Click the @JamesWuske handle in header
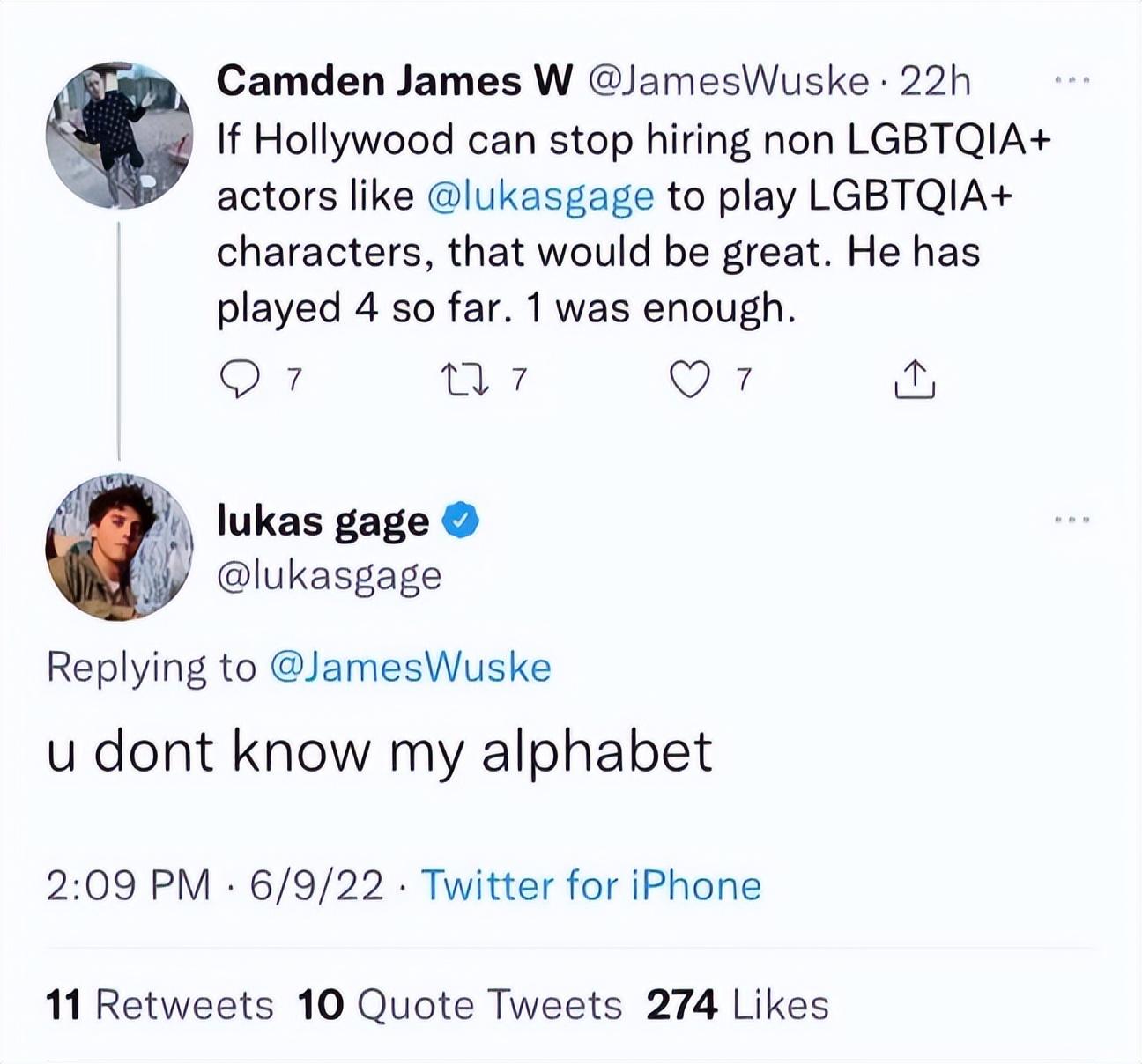 (726, 81)
